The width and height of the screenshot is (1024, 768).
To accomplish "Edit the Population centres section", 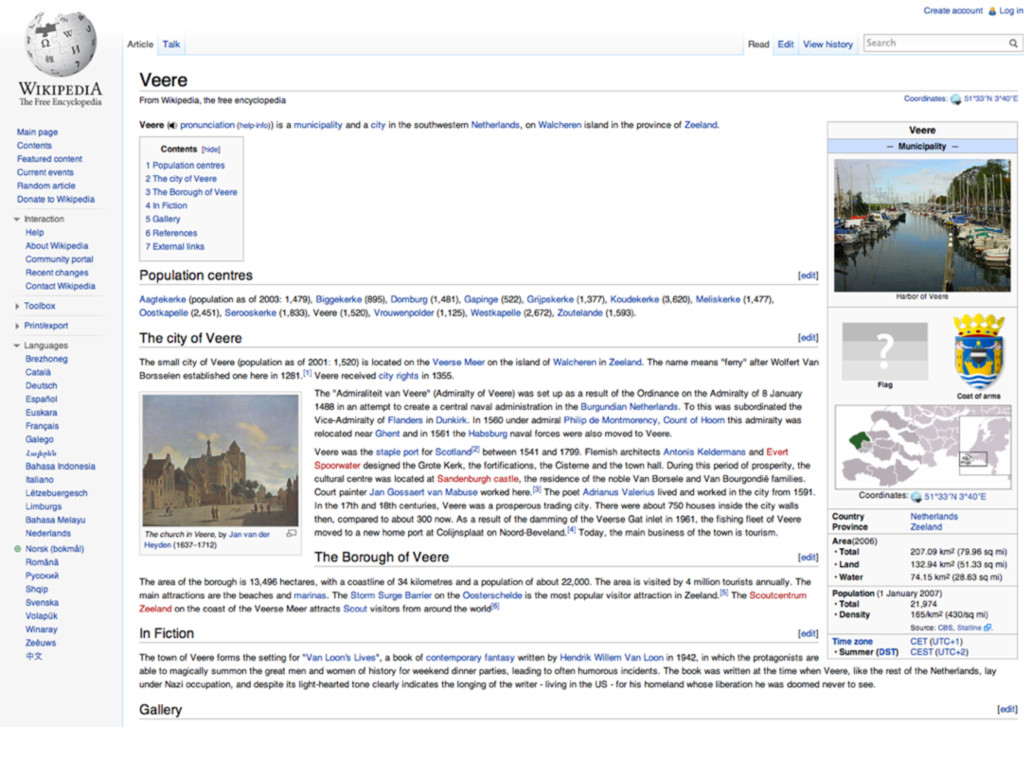I will 808,276.
